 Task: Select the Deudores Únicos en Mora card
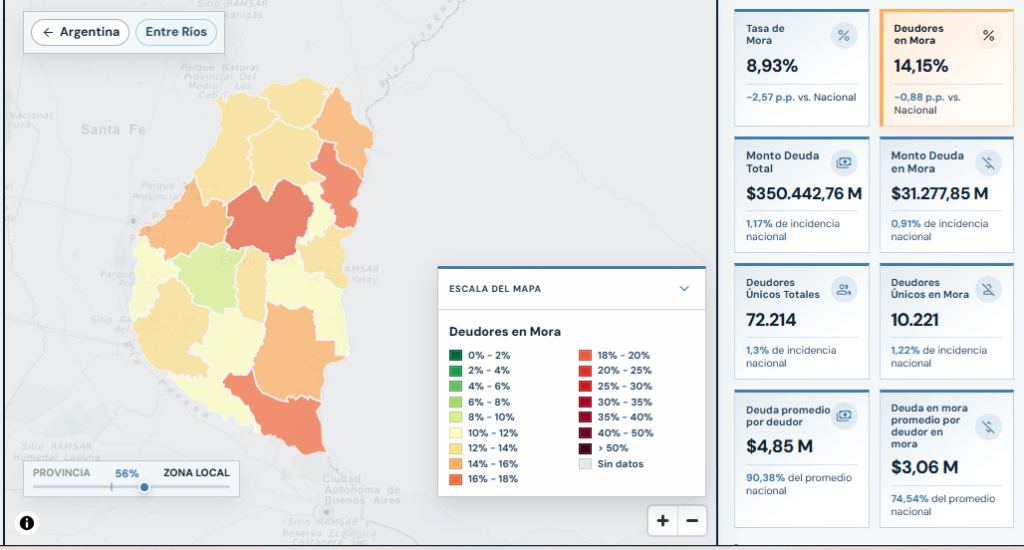(x=946, y=321)
